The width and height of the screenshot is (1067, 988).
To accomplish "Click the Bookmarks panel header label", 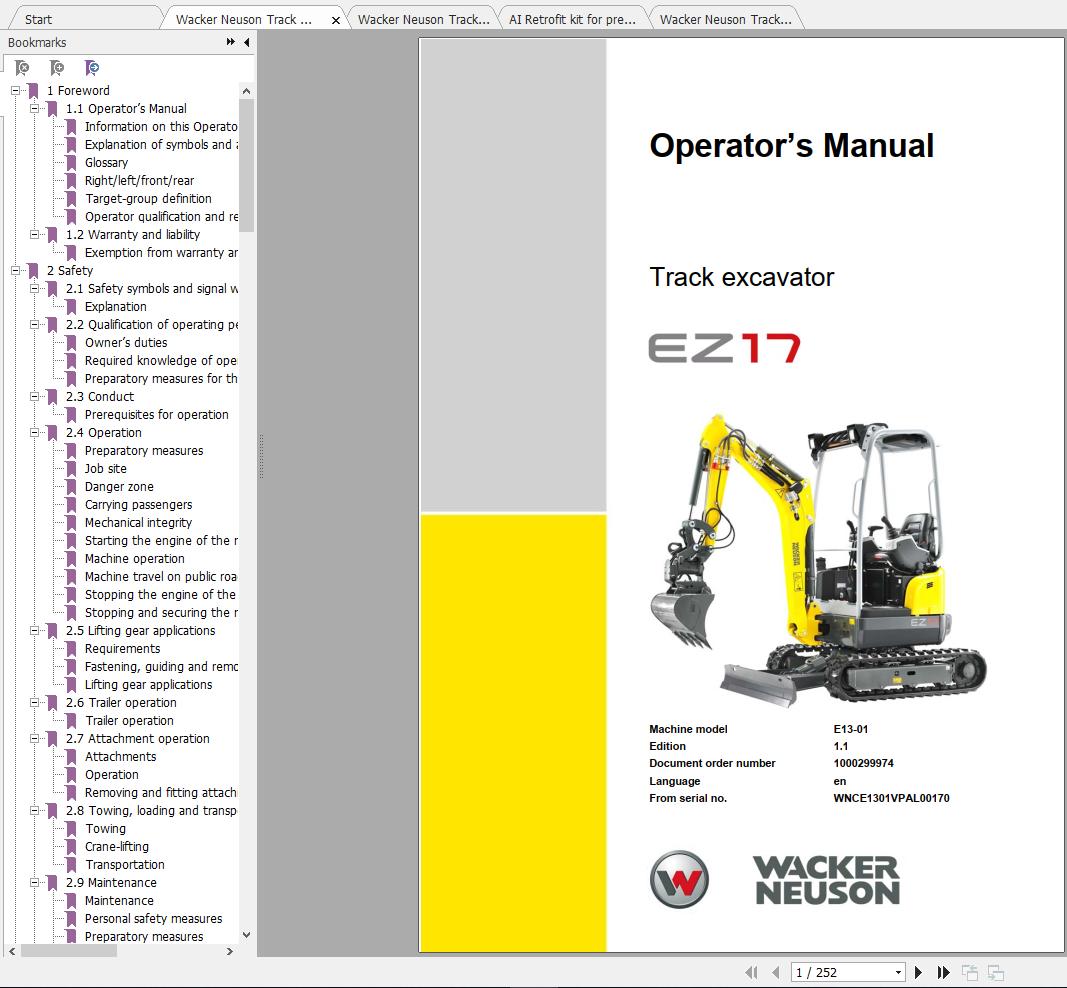I will [x=37, y=42].
